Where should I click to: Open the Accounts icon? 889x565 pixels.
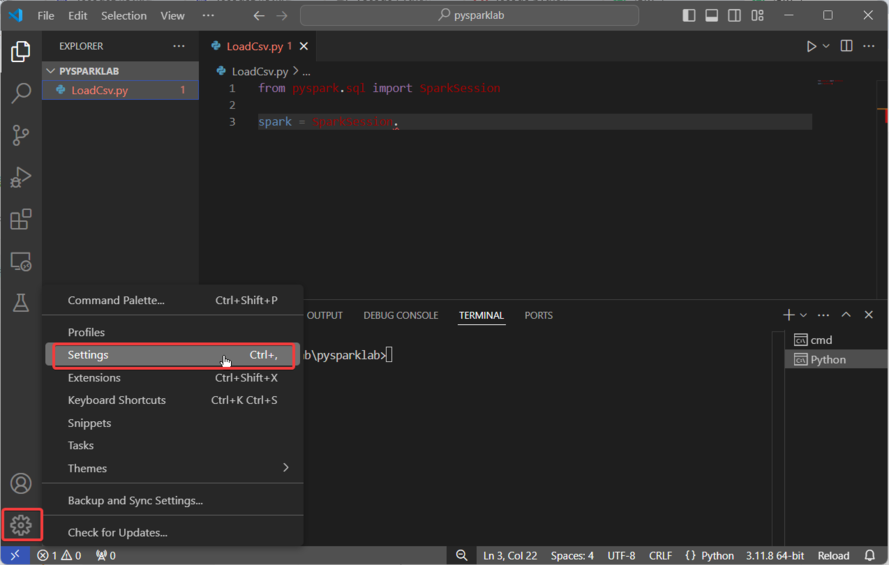[x=20, y=483]
